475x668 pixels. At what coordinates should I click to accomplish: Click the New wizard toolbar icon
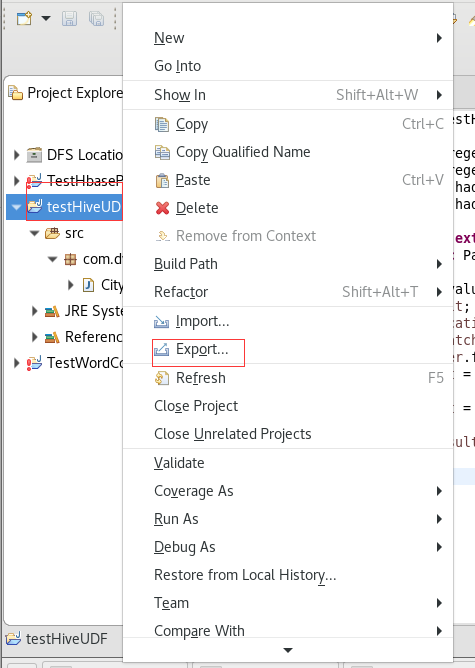[x=25, y=19]
